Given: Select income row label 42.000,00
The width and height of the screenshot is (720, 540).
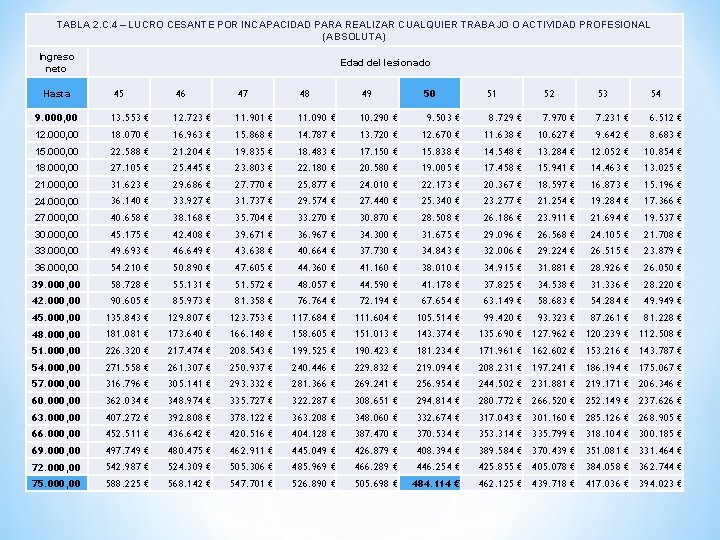Looking at the screenshot, I should [56, 301].
